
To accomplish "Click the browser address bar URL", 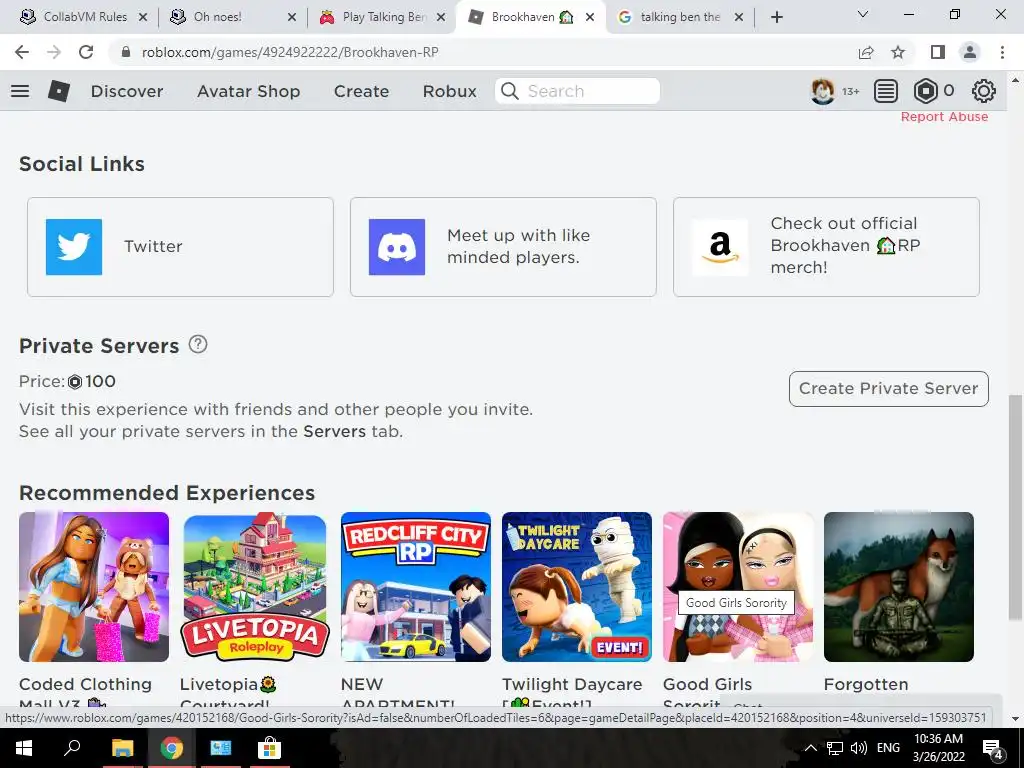I will pos(290,52).
